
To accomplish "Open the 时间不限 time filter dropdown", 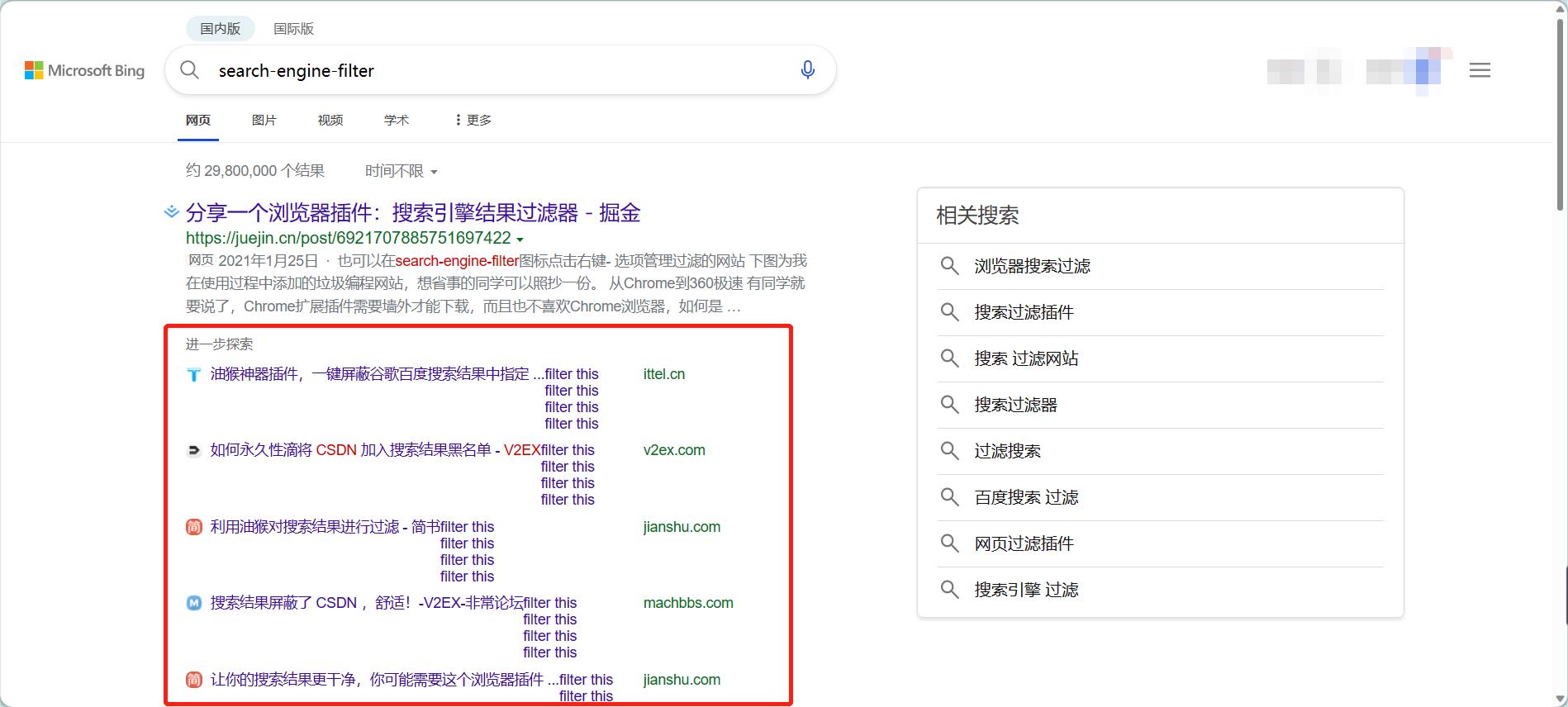I will (402, 171).
